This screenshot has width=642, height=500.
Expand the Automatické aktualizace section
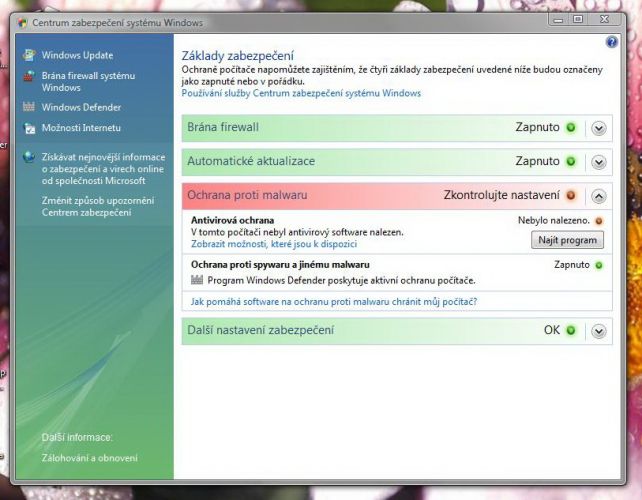coord(599,163)
